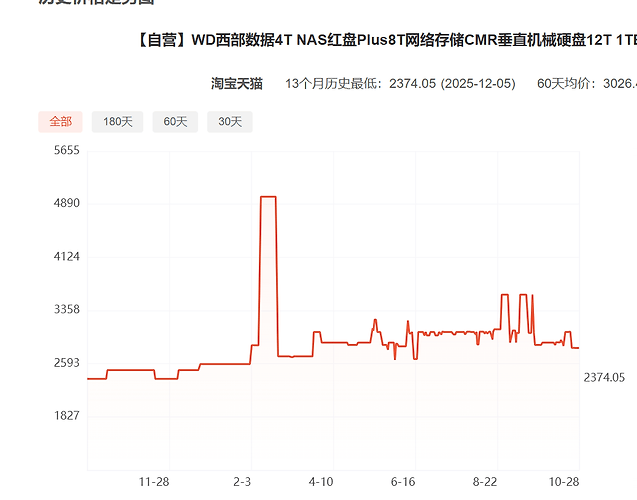Image resolution: width=637 pixels, height=500 pixels.
Task: Click the 2-3 date axis label
Action: [242, 482]
